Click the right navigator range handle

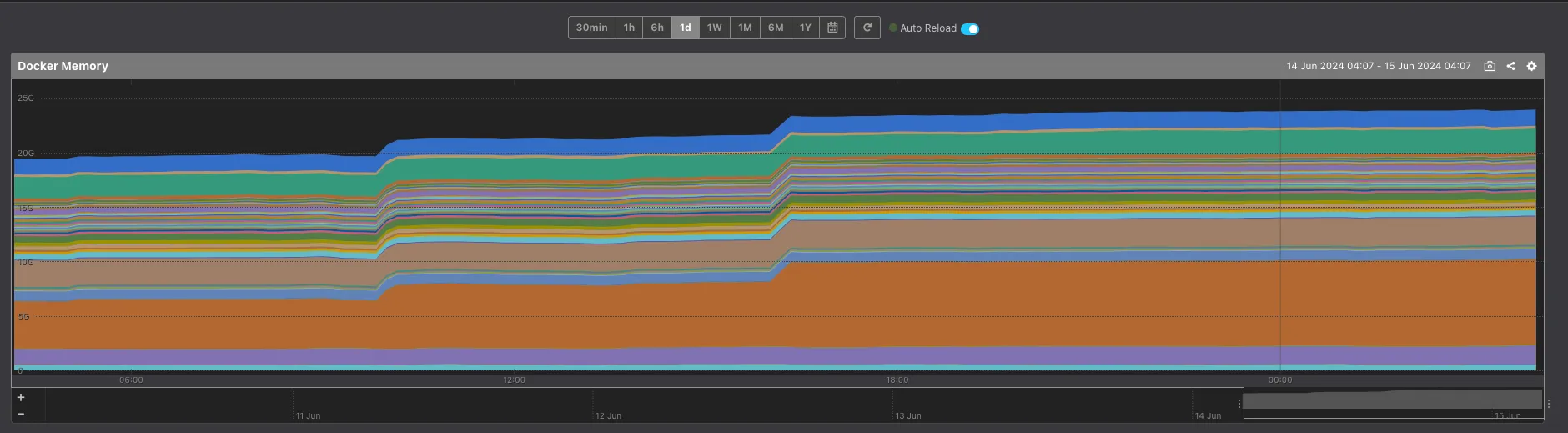pyautogui.click(x=1548, y=404)
